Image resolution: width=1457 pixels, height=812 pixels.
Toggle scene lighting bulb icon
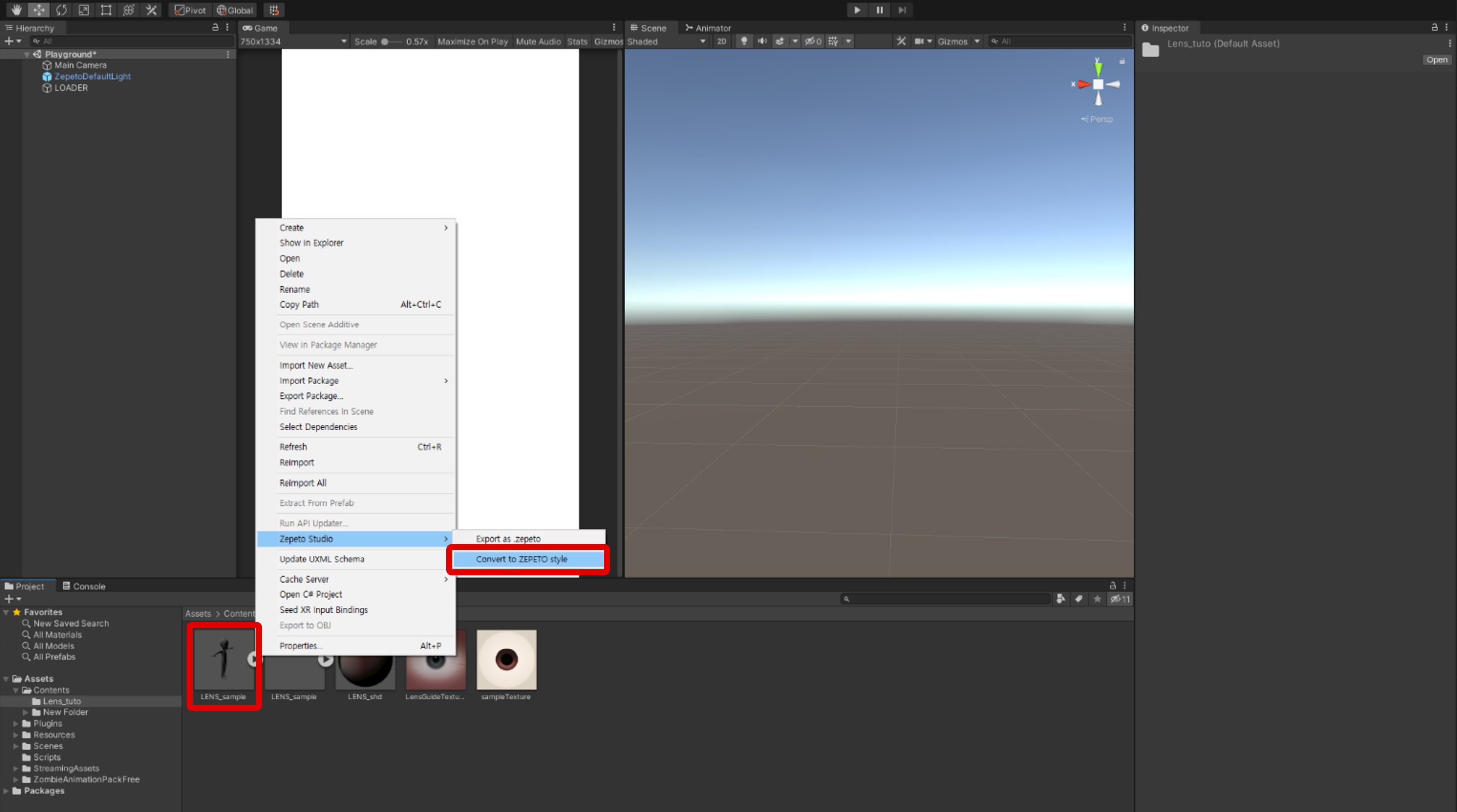click(744, 41)
